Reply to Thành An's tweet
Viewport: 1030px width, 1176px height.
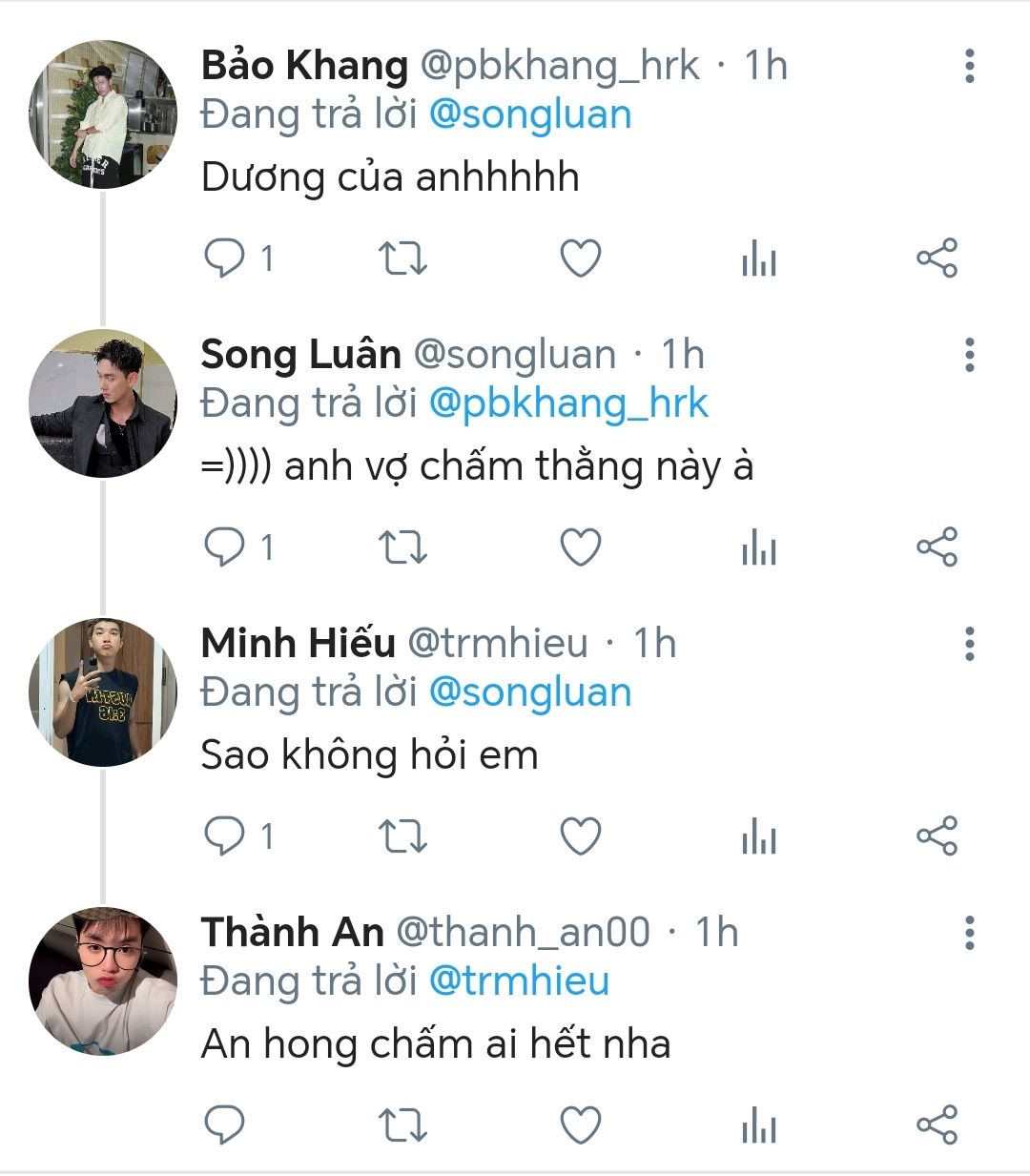pyautogui.click(x=225, y=1125)
